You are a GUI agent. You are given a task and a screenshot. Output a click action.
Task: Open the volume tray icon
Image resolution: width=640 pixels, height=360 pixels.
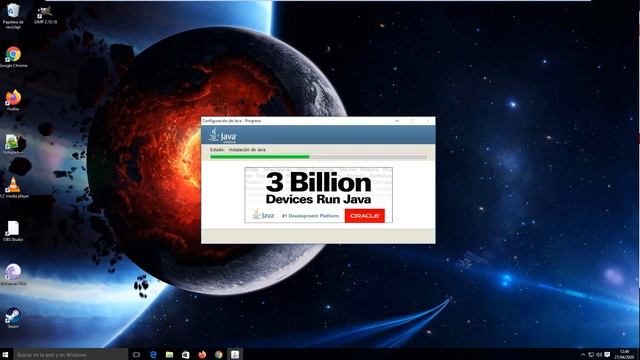click(599, 355)
